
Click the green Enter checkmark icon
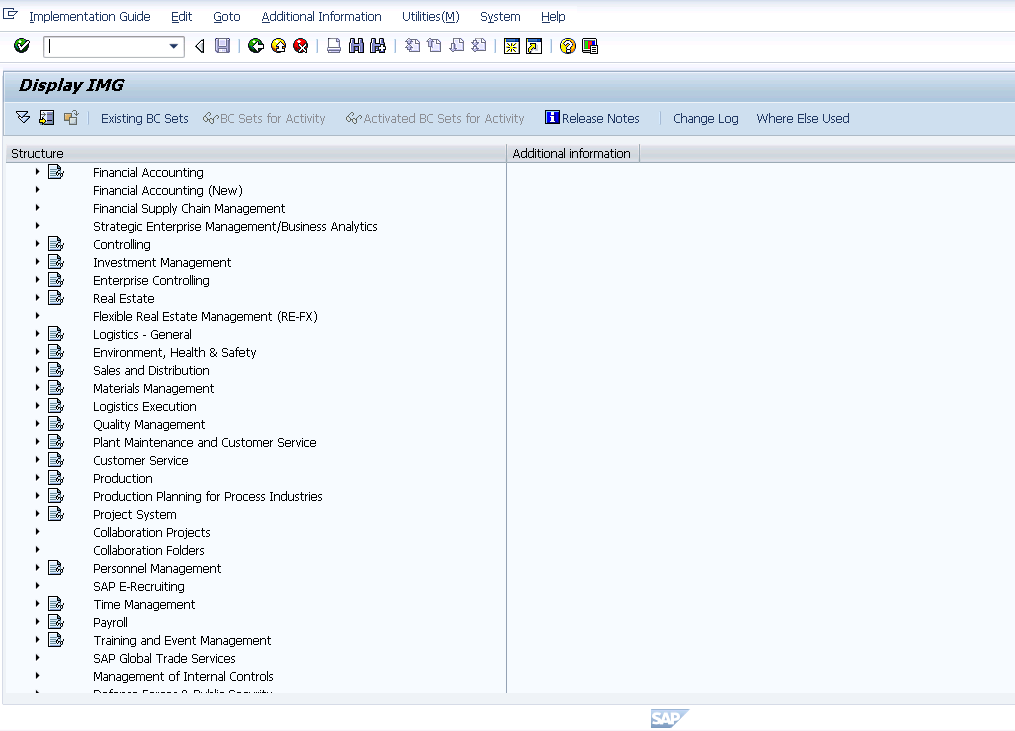[22, 46]
